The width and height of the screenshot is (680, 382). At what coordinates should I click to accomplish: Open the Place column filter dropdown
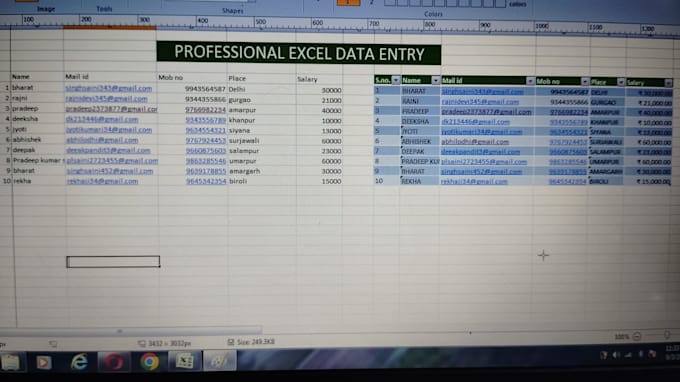621,82
